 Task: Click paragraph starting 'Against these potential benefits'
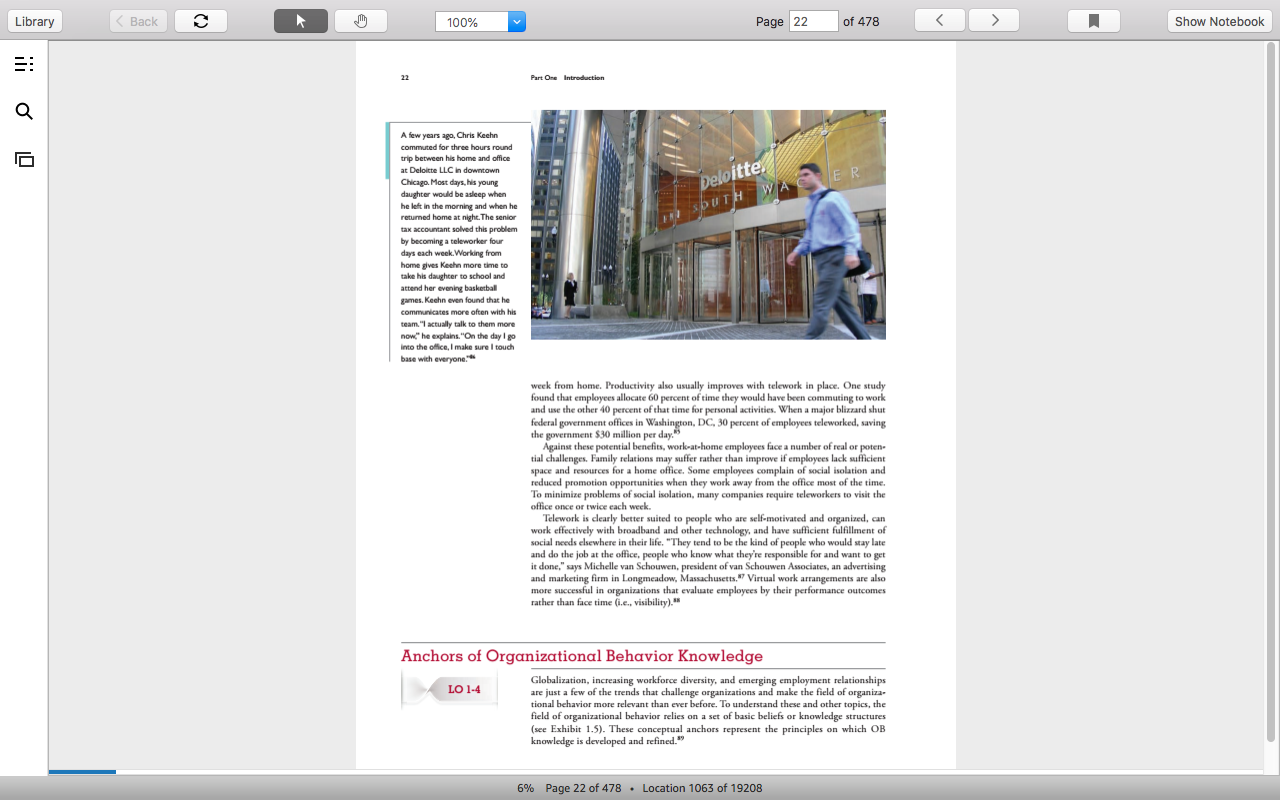(708, 476)
